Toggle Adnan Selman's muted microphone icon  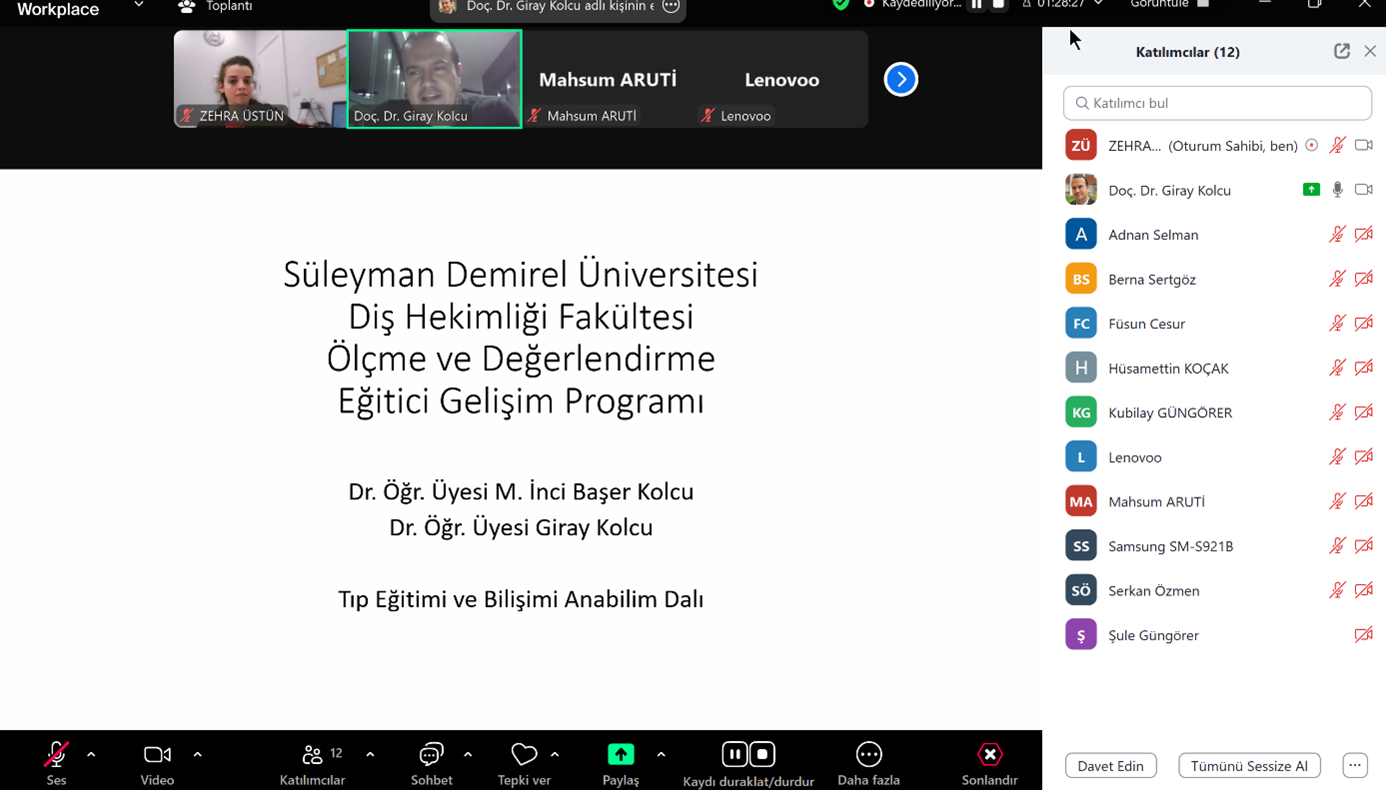[x=1337, y=234]
